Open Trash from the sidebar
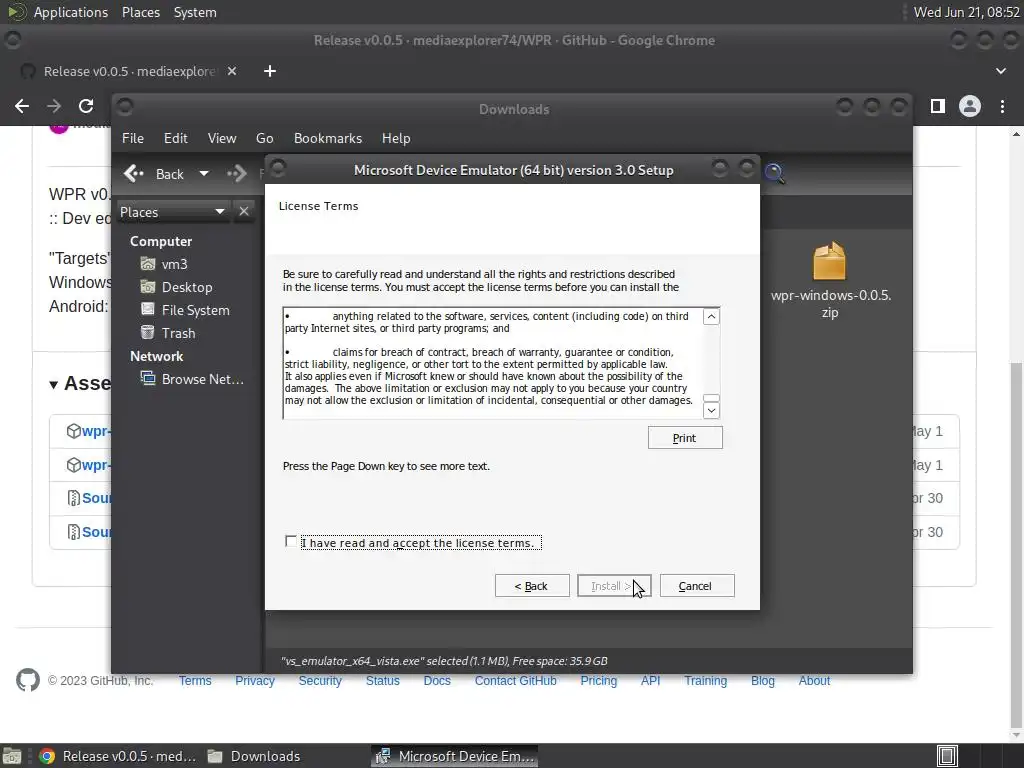Screen dimensions: 1024x768 (168, 333)
